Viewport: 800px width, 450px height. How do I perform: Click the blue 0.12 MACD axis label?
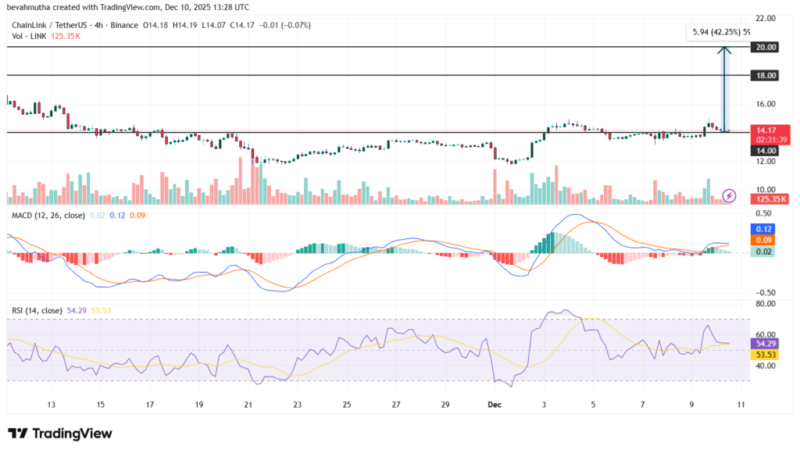click(x=767, y=229)
